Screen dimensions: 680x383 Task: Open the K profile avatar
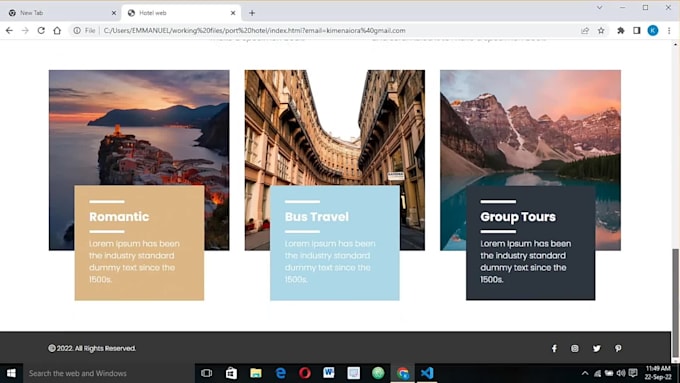click(653, 30)
